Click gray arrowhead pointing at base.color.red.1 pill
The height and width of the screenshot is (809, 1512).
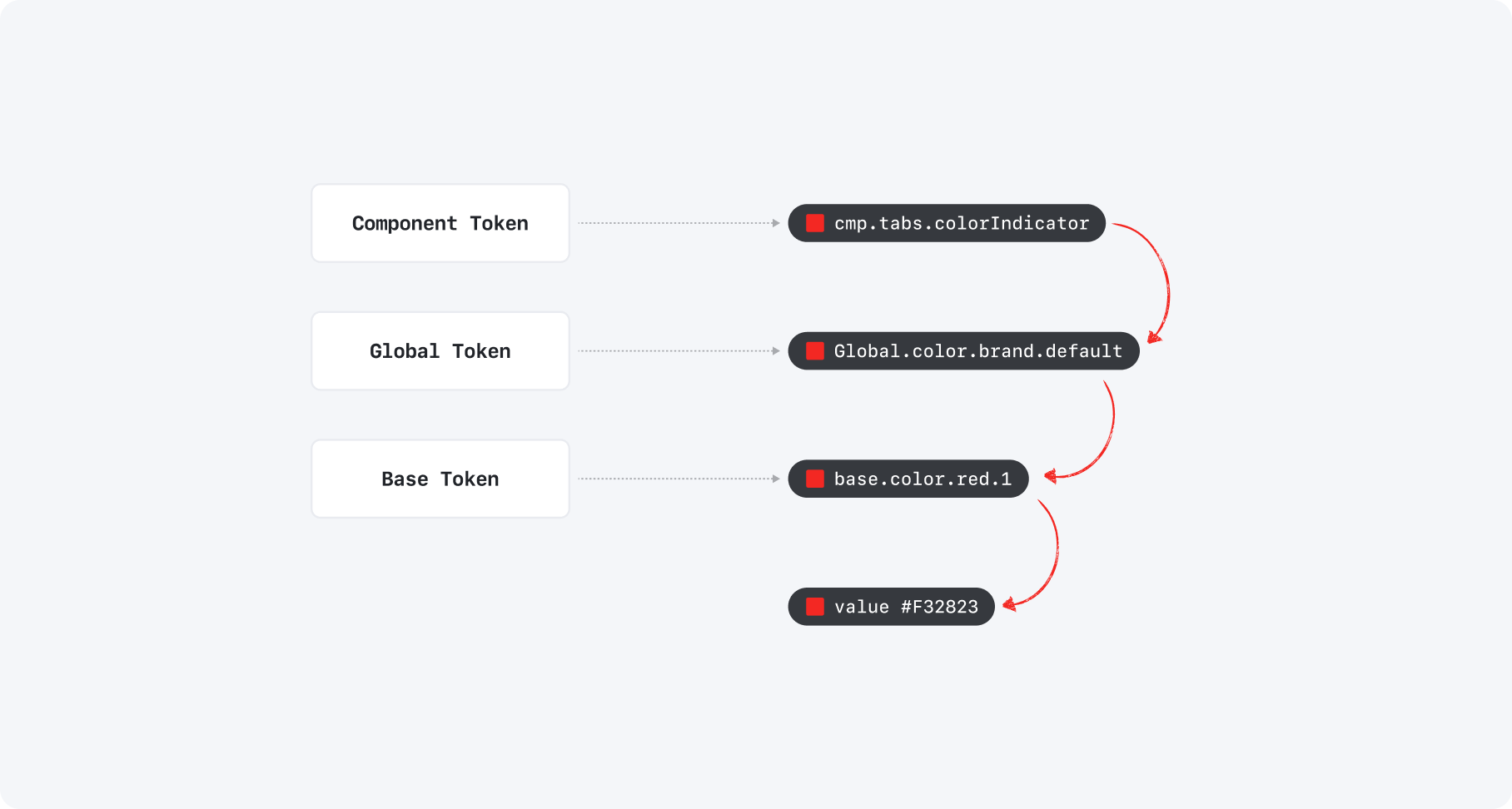coord(776,479)
